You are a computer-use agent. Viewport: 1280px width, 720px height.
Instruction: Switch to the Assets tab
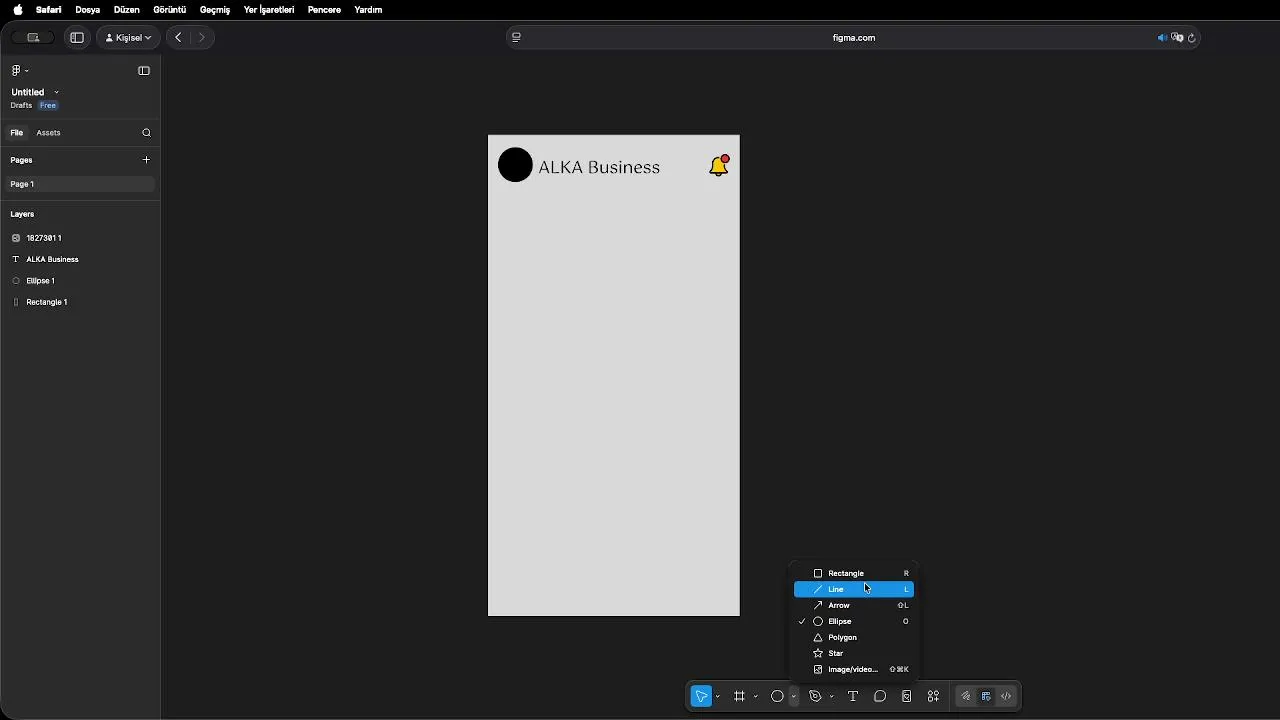coord(48,132)
